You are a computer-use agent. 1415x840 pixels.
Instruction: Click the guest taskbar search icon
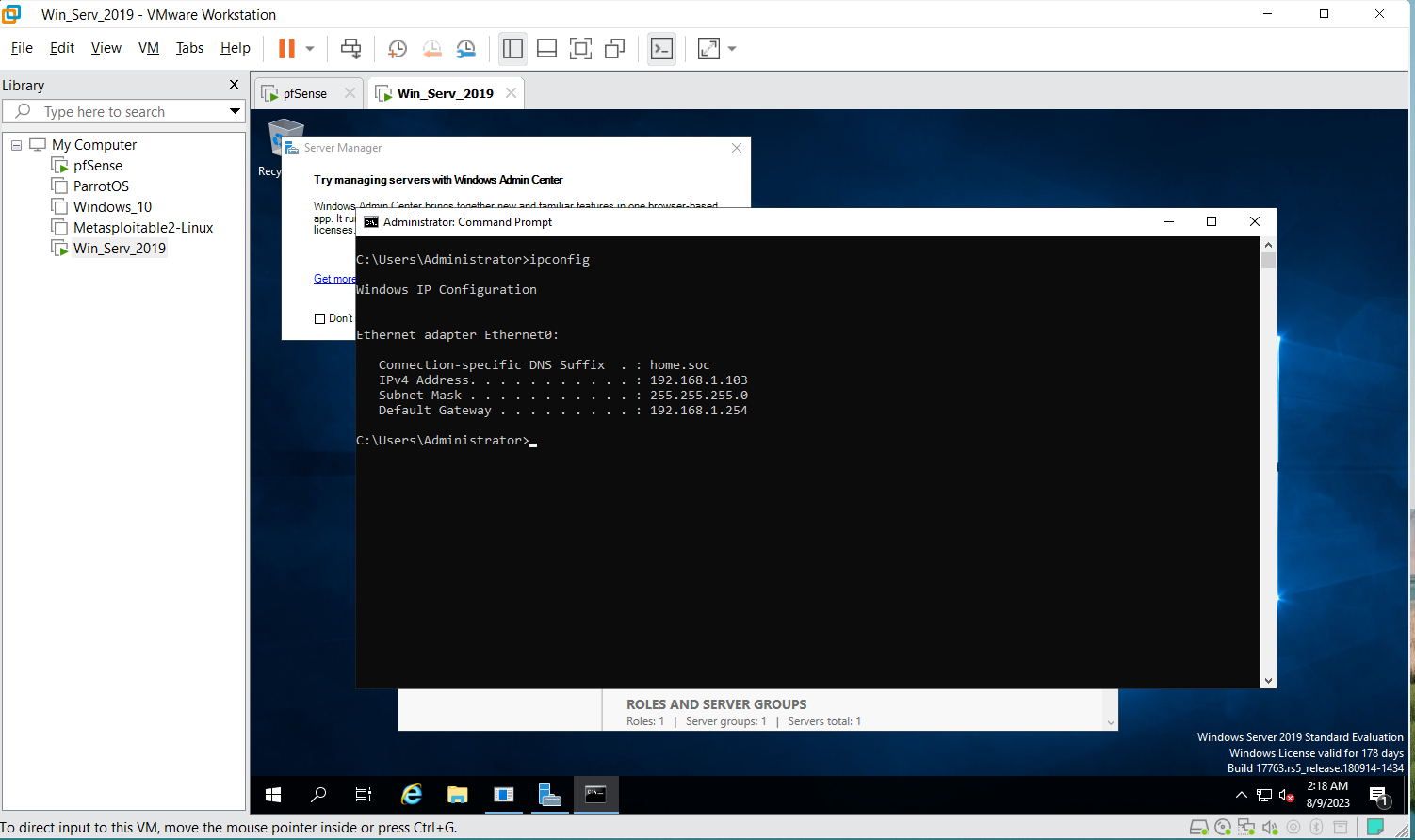318,795
